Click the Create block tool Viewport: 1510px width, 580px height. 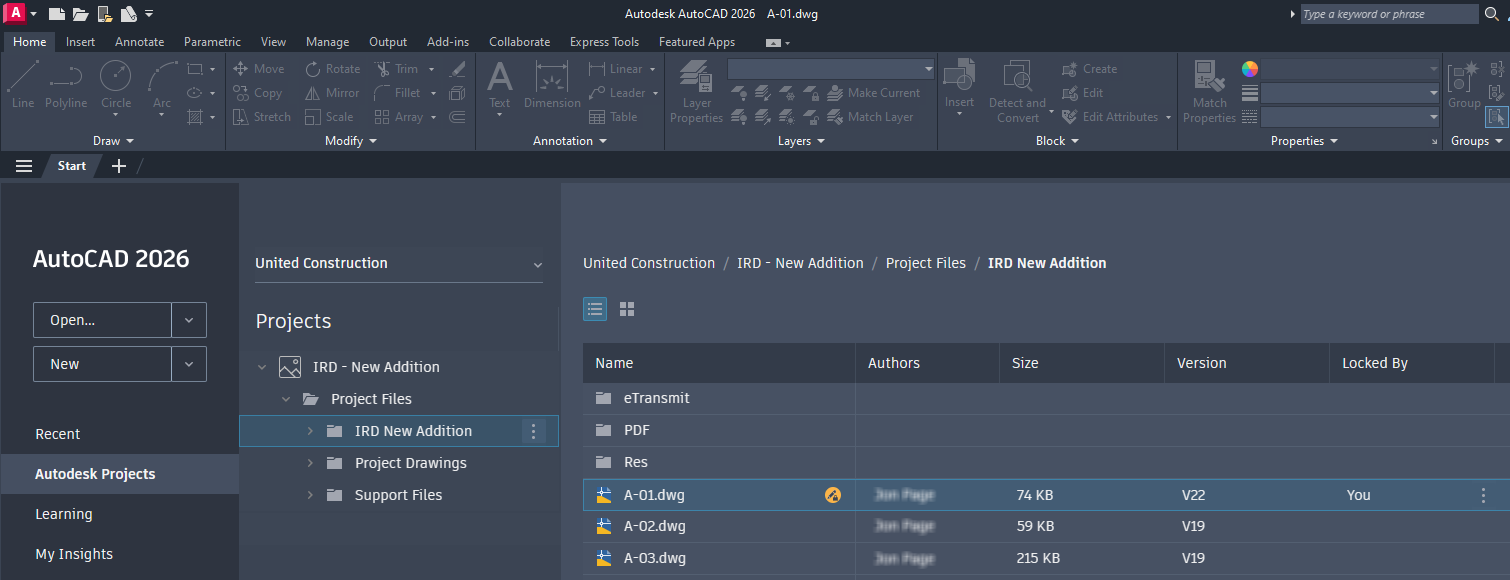pos(1089,69)
